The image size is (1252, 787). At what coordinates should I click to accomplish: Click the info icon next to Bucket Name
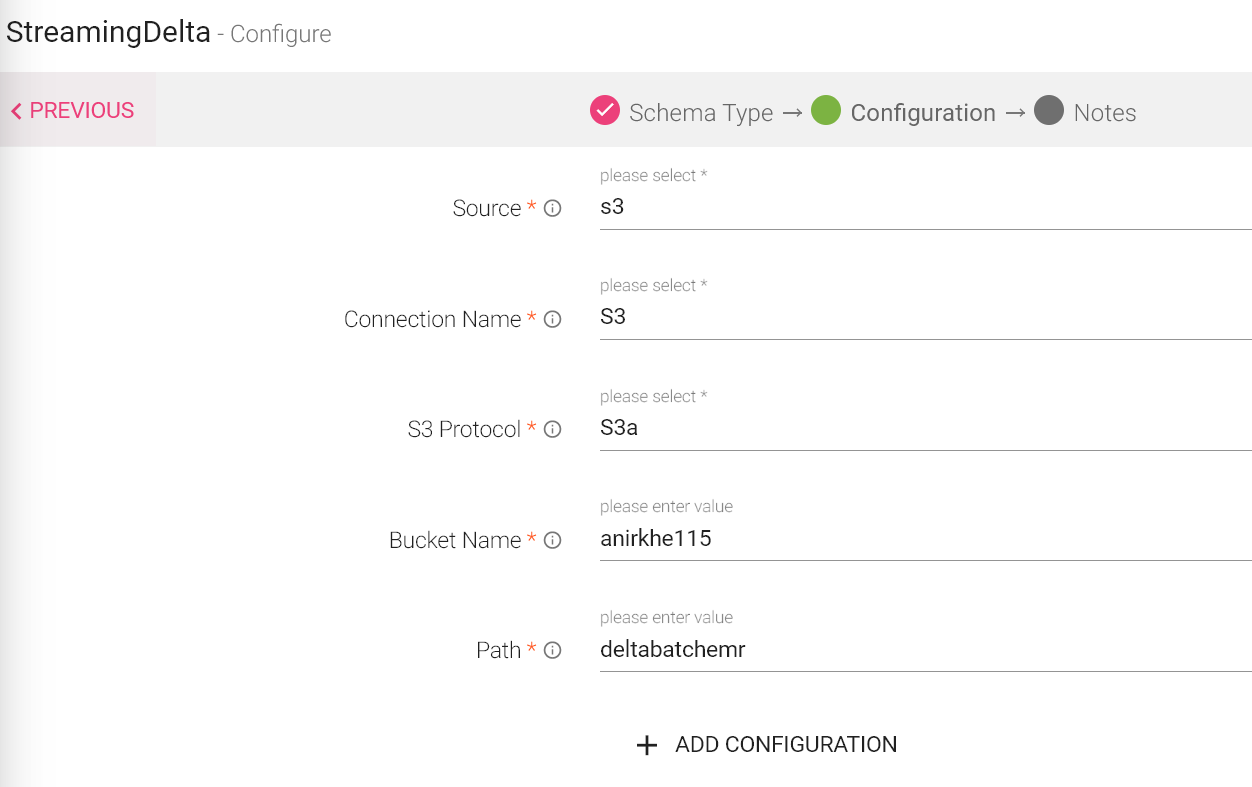[552, 541]
